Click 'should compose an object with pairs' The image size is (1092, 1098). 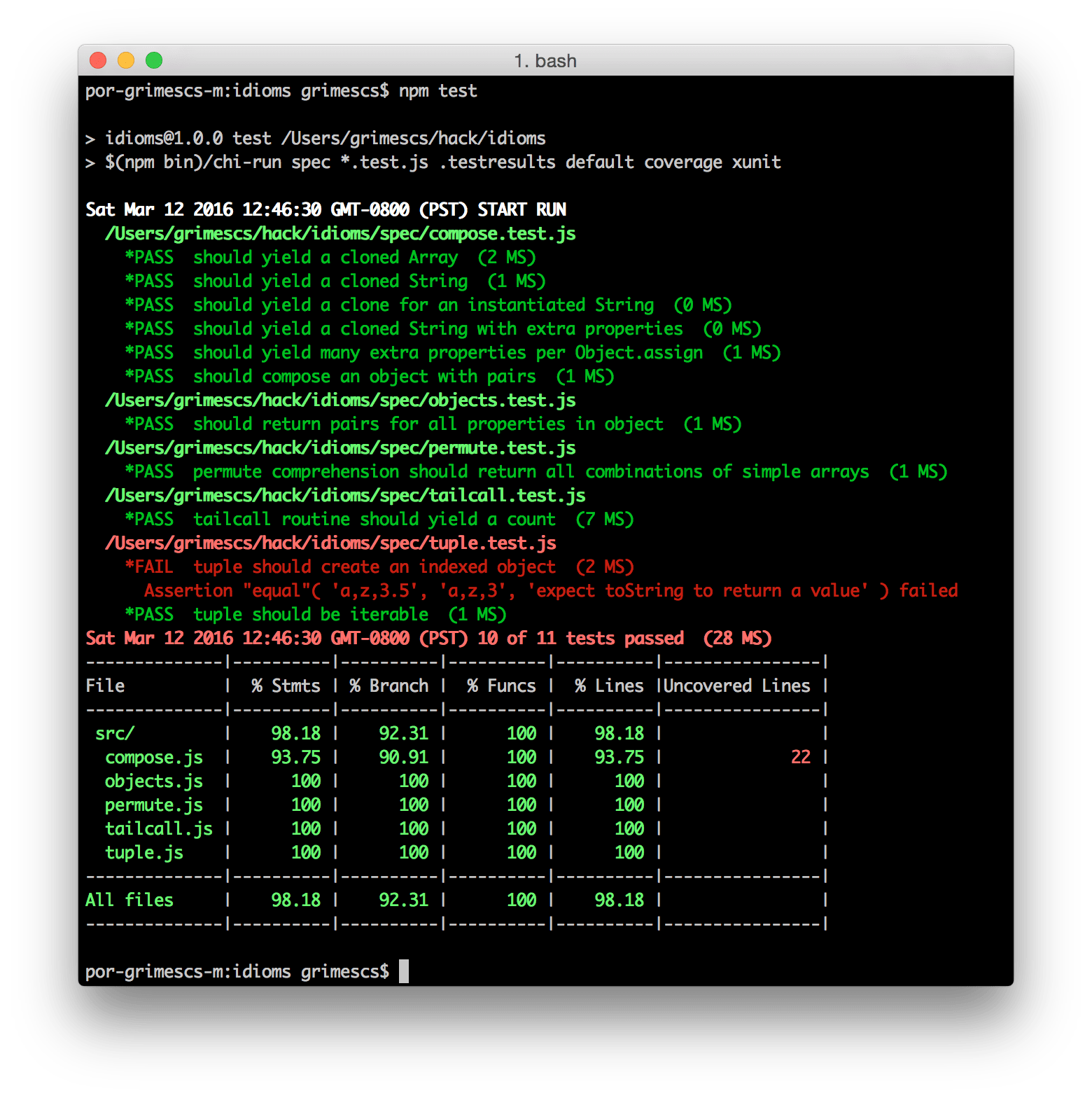(370, 377)
